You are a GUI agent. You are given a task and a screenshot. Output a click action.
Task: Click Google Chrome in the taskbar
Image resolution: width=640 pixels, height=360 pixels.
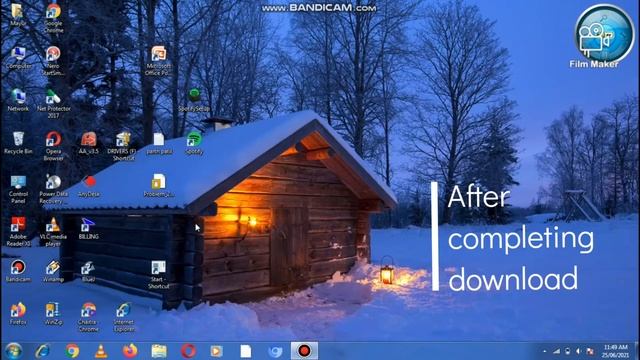click(x=72, y=351)
